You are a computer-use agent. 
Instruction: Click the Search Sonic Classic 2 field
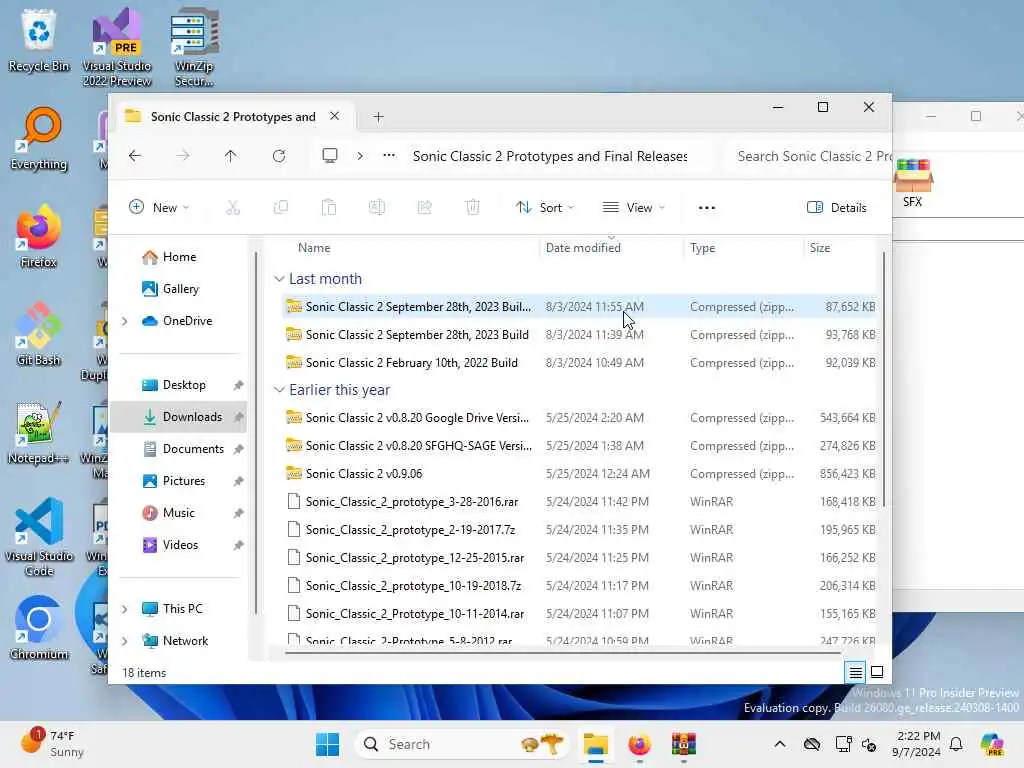click(808, 156)
